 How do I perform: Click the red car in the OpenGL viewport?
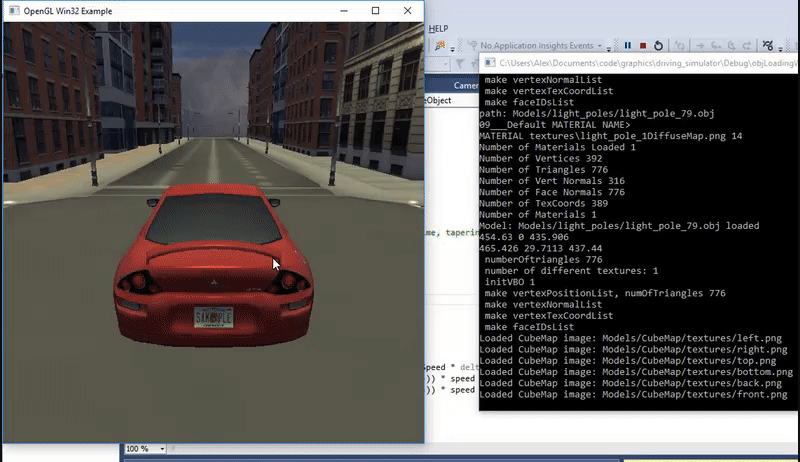(213, 265)
